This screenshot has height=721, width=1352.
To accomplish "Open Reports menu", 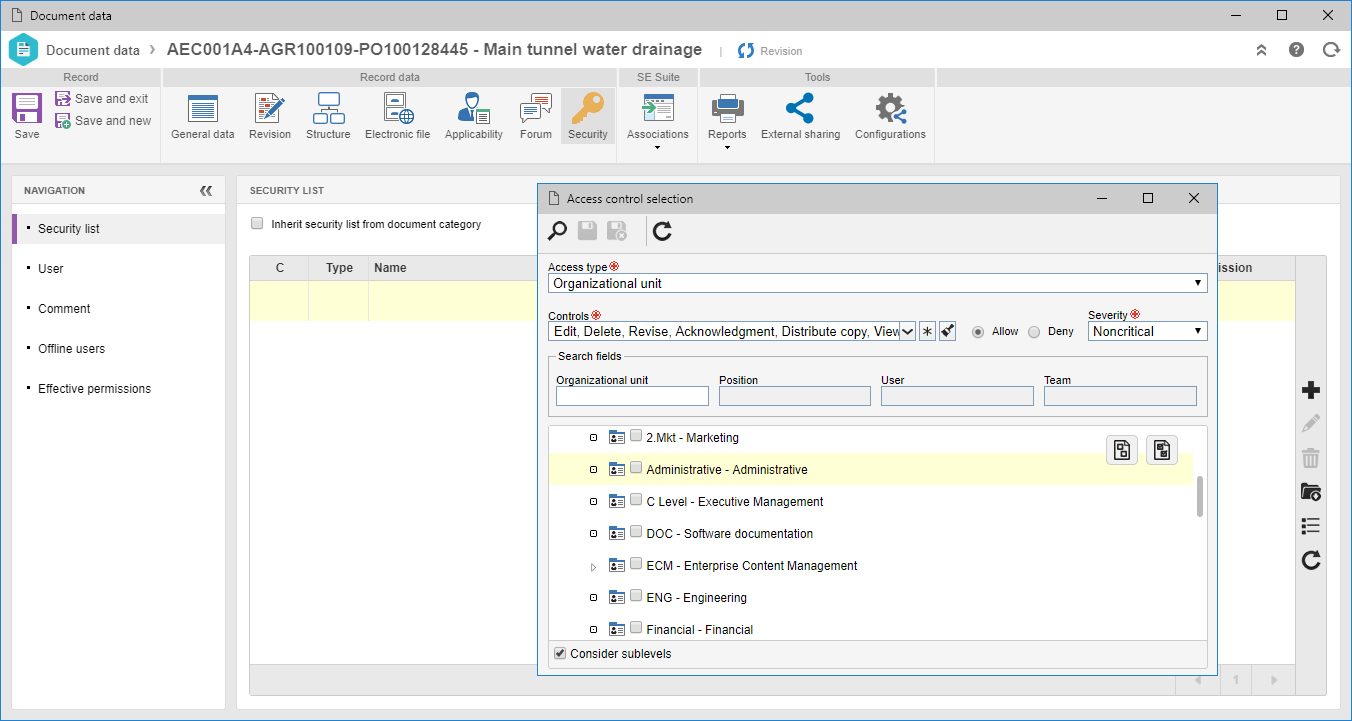I will (x=727, y=121).
